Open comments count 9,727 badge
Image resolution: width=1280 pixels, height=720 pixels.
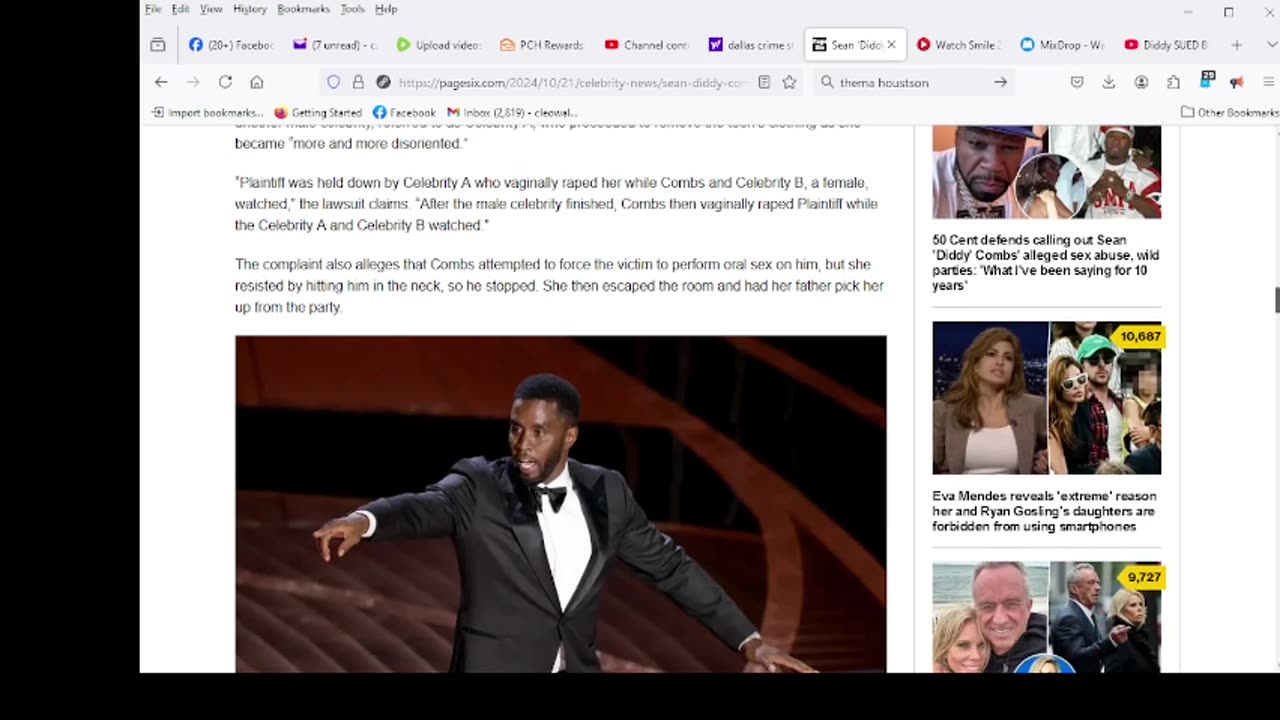(x=1144, y=577)
